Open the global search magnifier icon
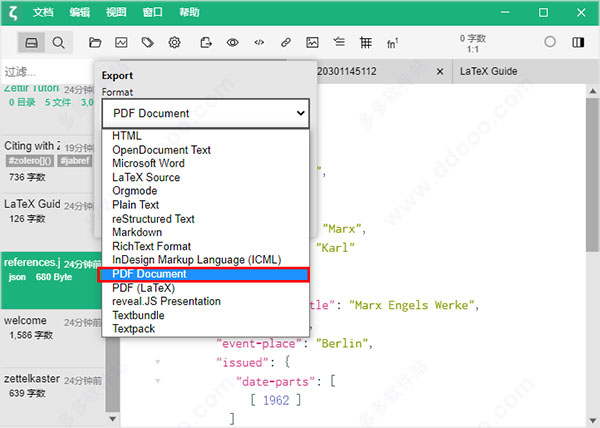This screenshot has height=428, width=600. pos(59,42)
